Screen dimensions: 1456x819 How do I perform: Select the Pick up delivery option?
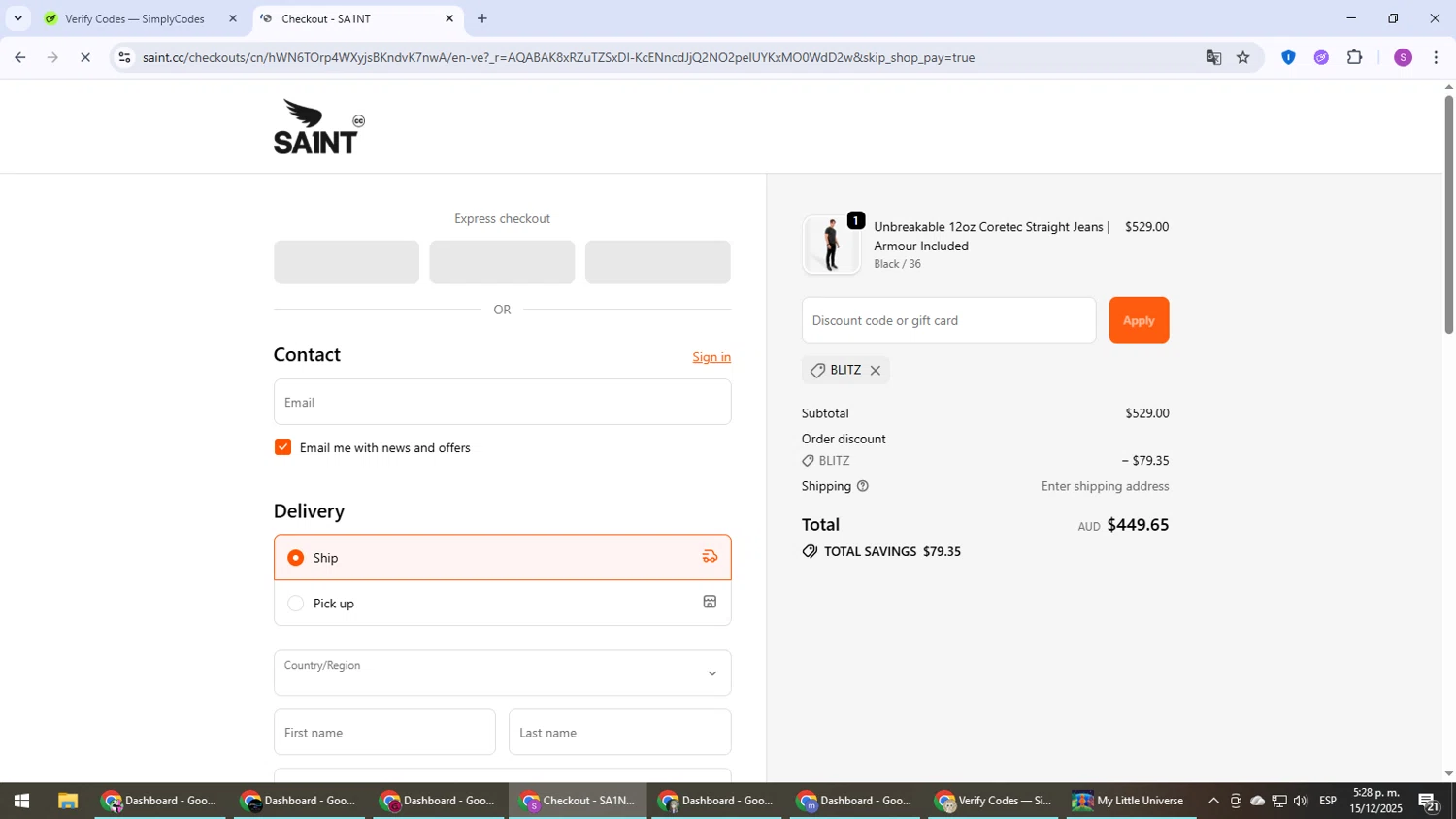pyautogui.click(x=502, y=603)
